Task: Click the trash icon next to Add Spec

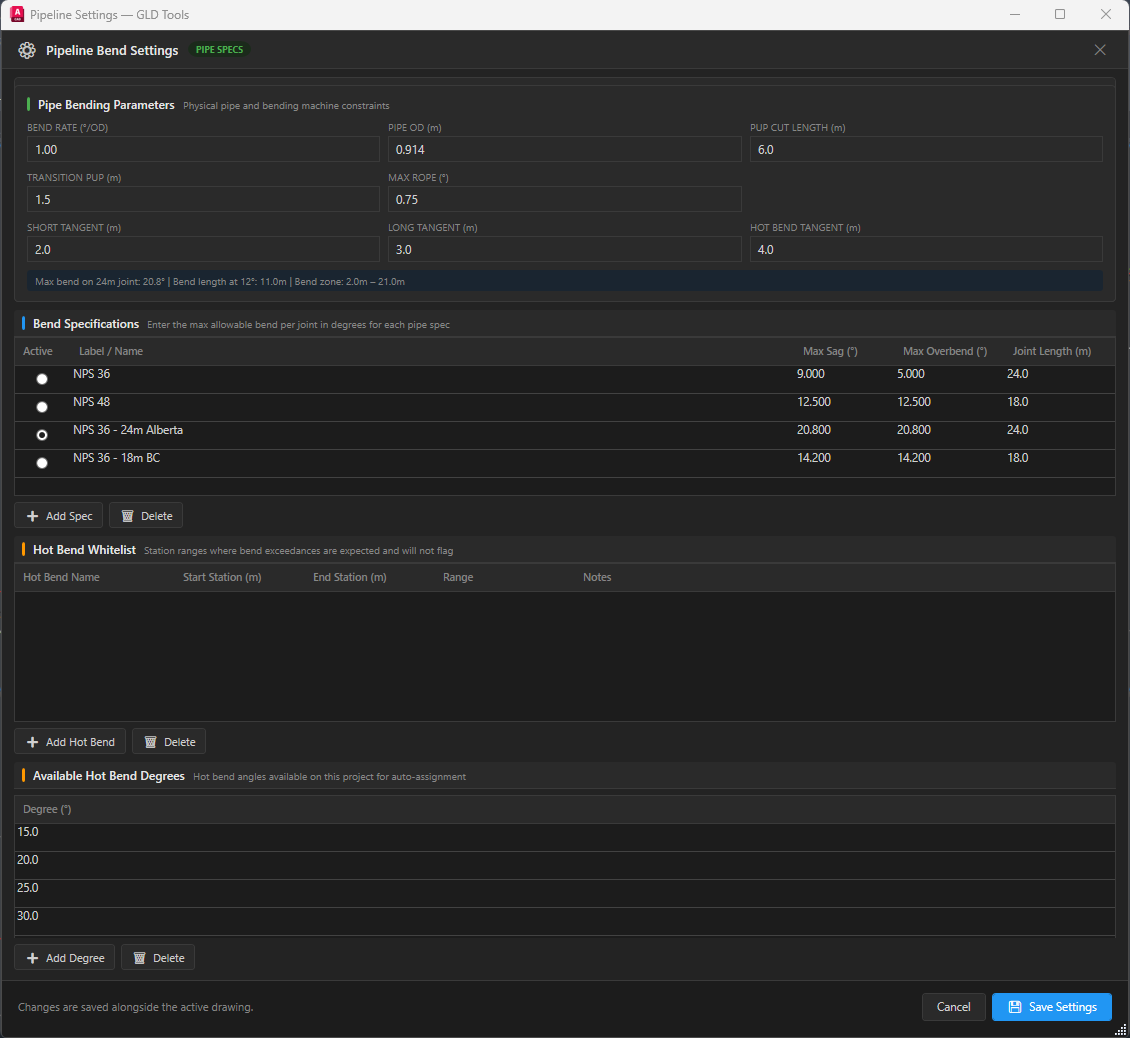Action: click(x=128, y=515)
